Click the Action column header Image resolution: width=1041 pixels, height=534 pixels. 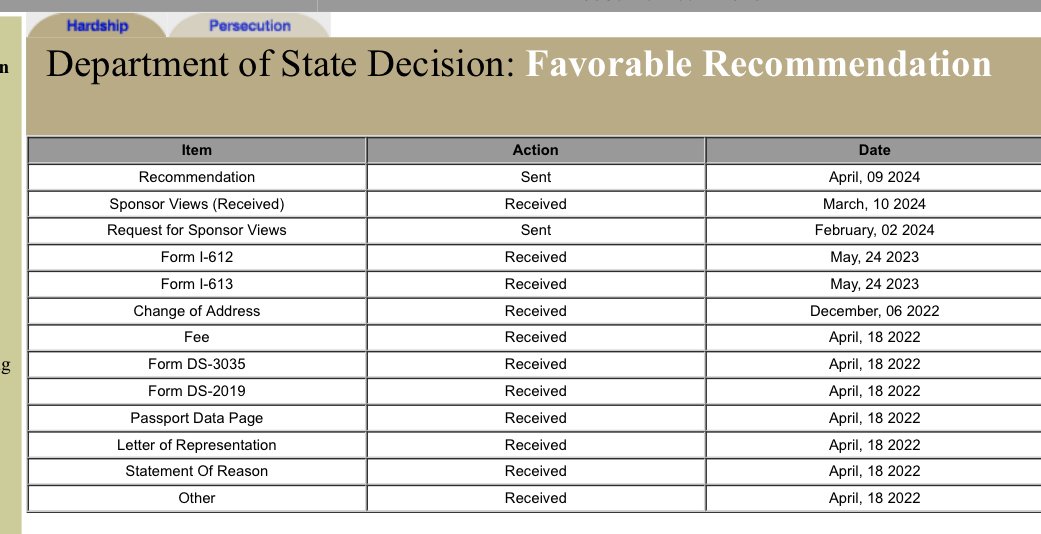pos(535,150)
